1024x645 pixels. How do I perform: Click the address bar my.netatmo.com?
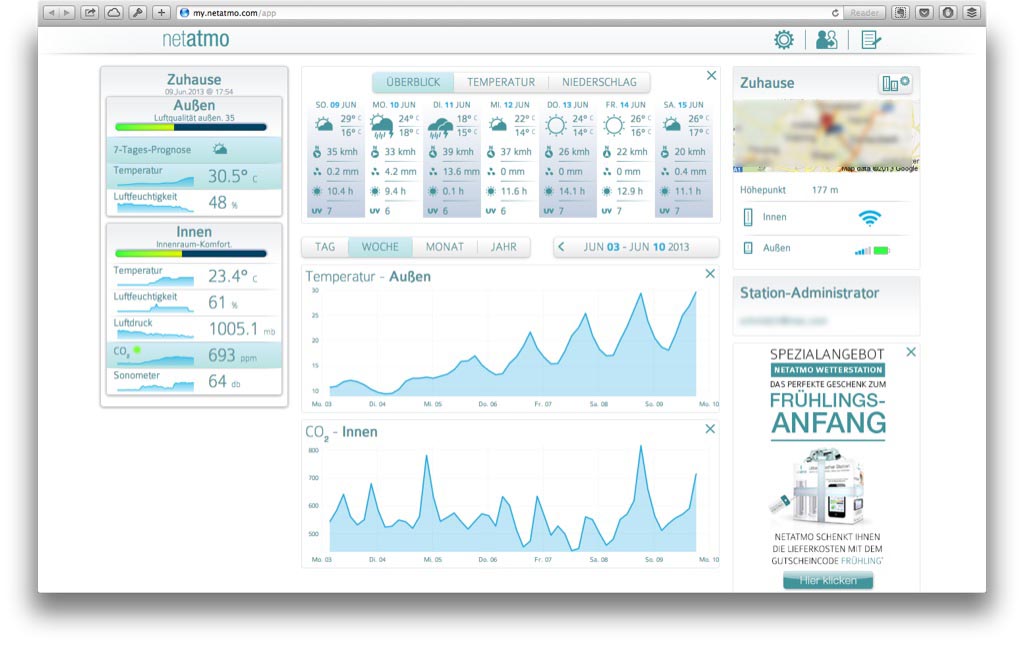503,12
